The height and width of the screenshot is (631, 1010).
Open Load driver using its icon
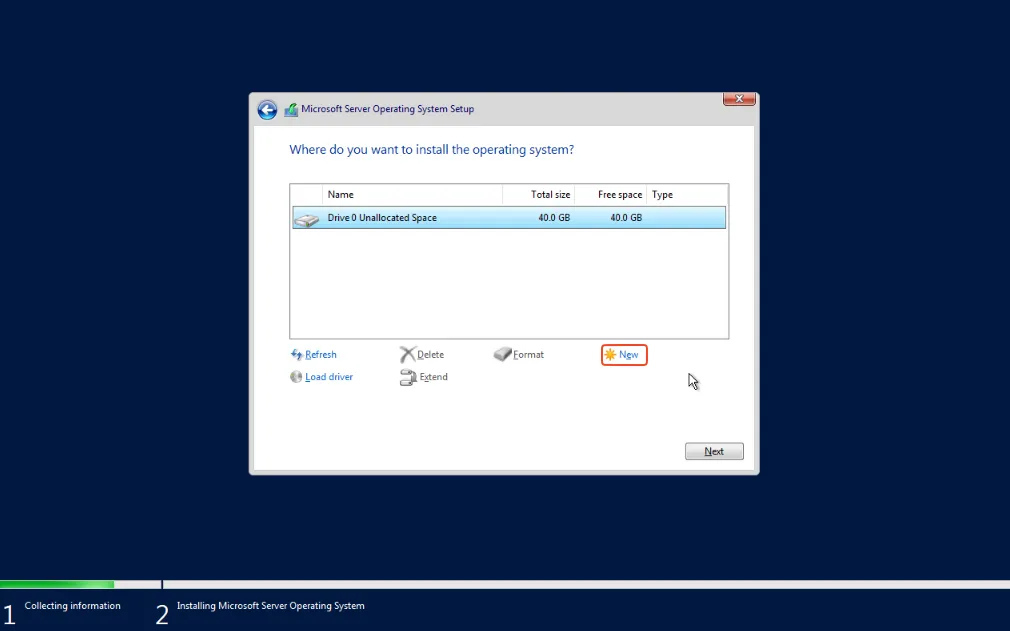[296, 376]
